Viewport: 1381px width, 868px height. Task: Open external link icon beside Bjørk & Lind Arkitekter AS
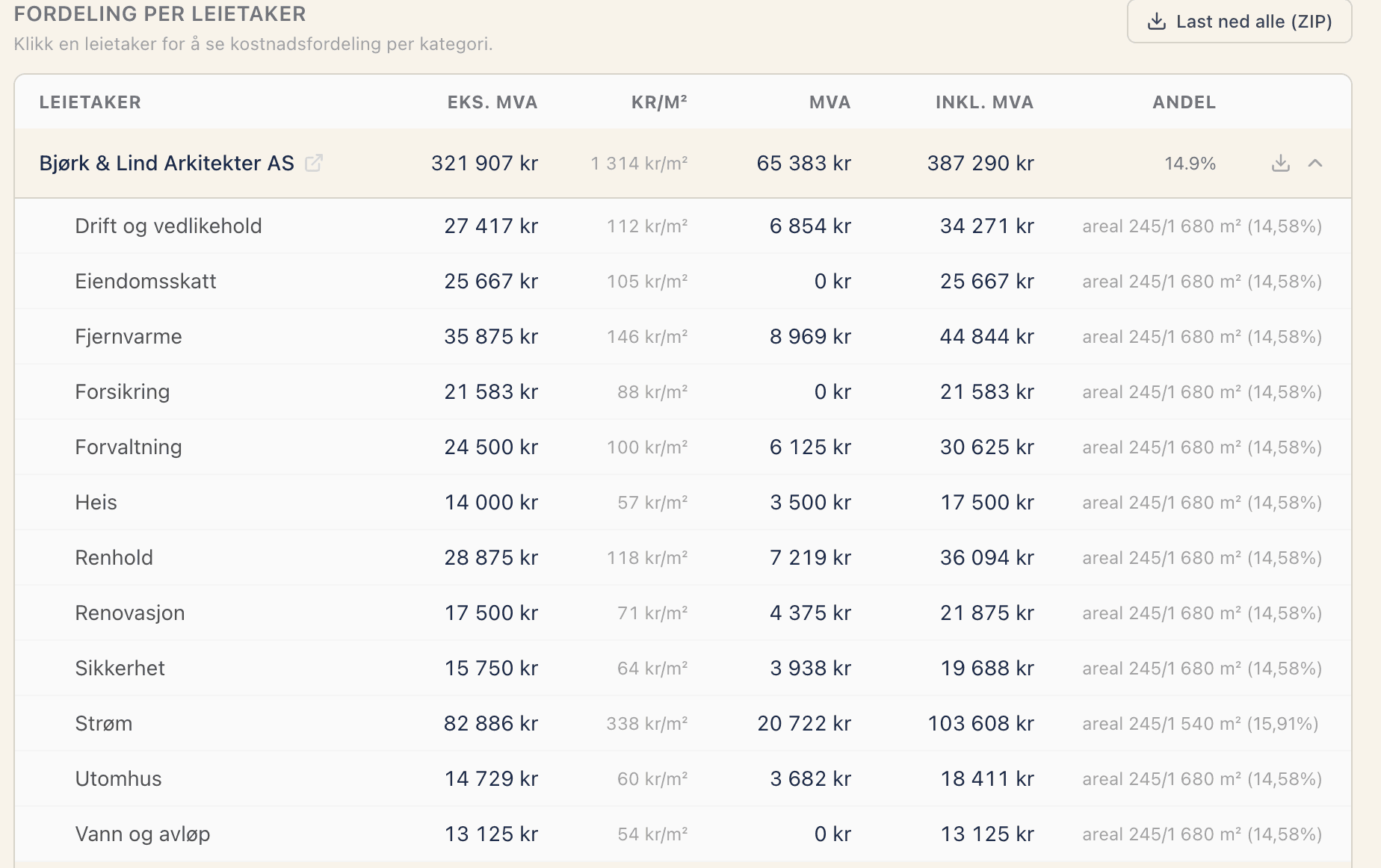tap(314, 163)
